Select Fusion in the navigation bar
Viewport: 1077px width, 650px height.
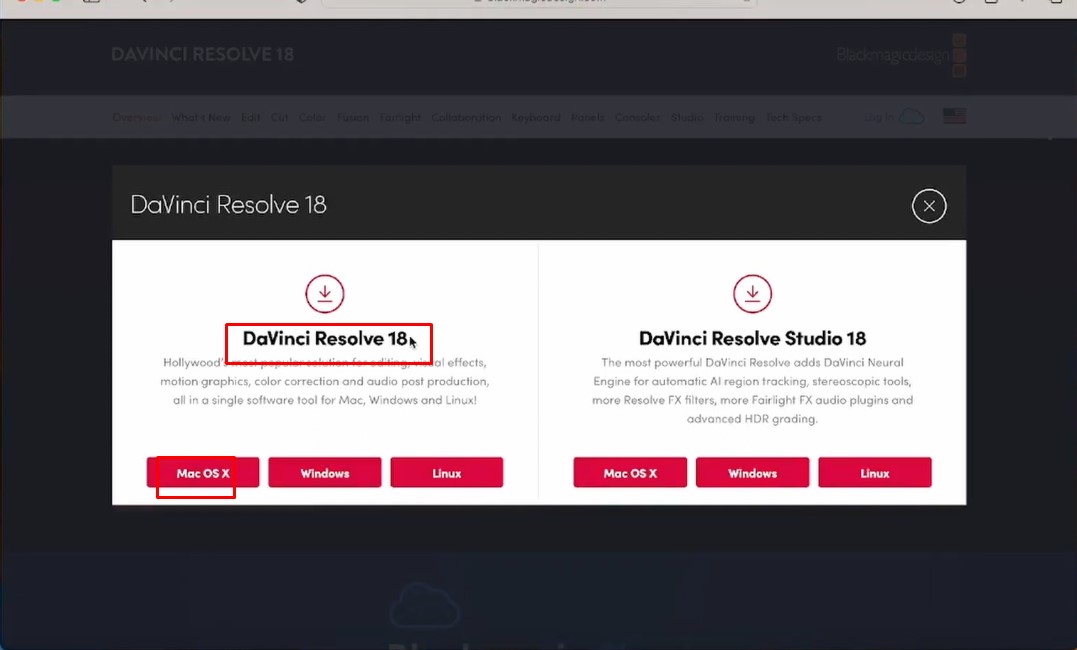tap(353, 117)
